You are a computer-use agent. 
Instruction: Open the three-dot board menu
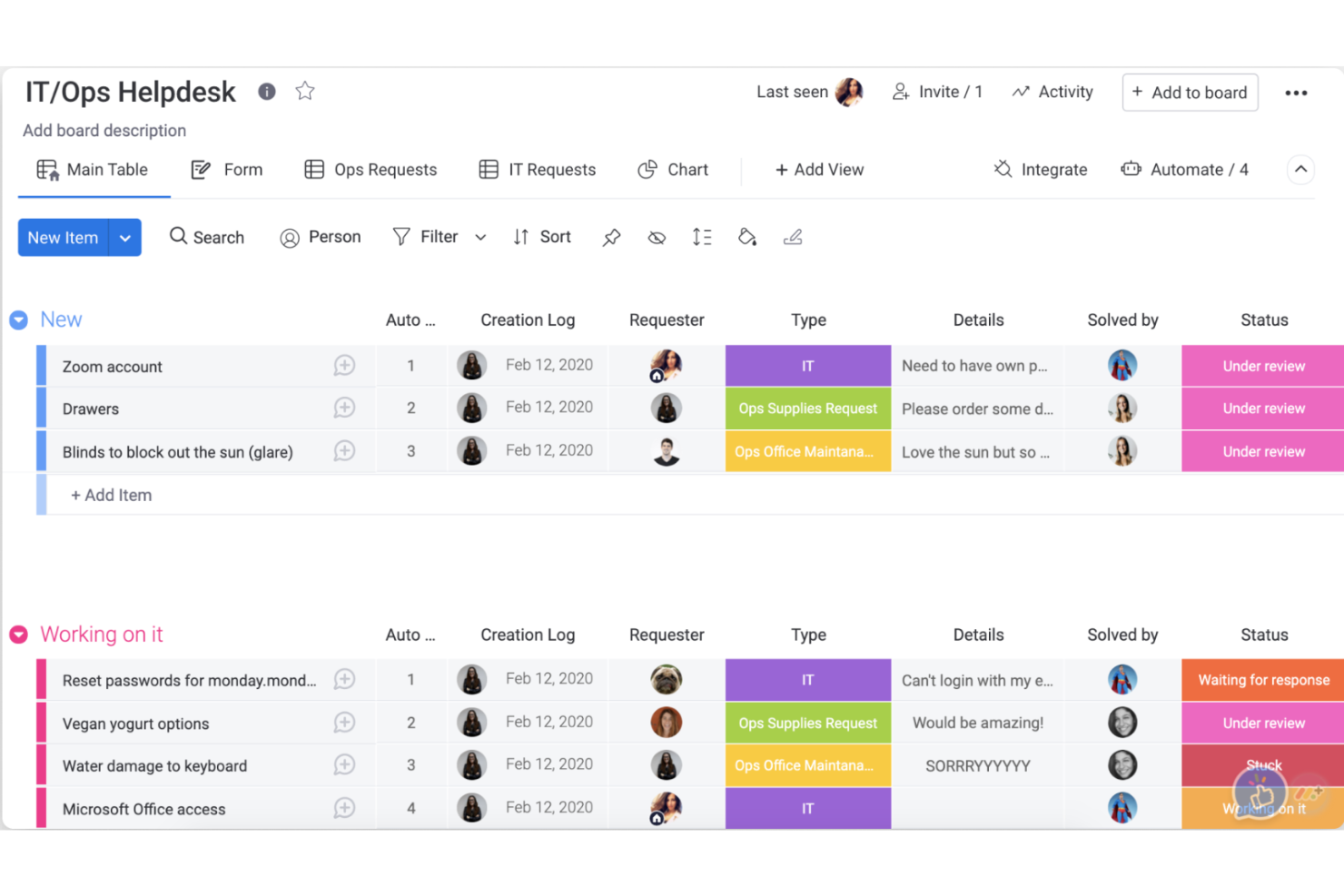point(1297,92)
